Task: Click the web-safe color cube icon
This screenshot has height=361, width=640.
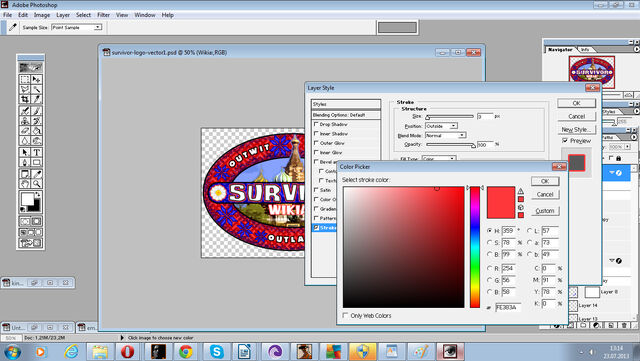Action: (521, 207)
